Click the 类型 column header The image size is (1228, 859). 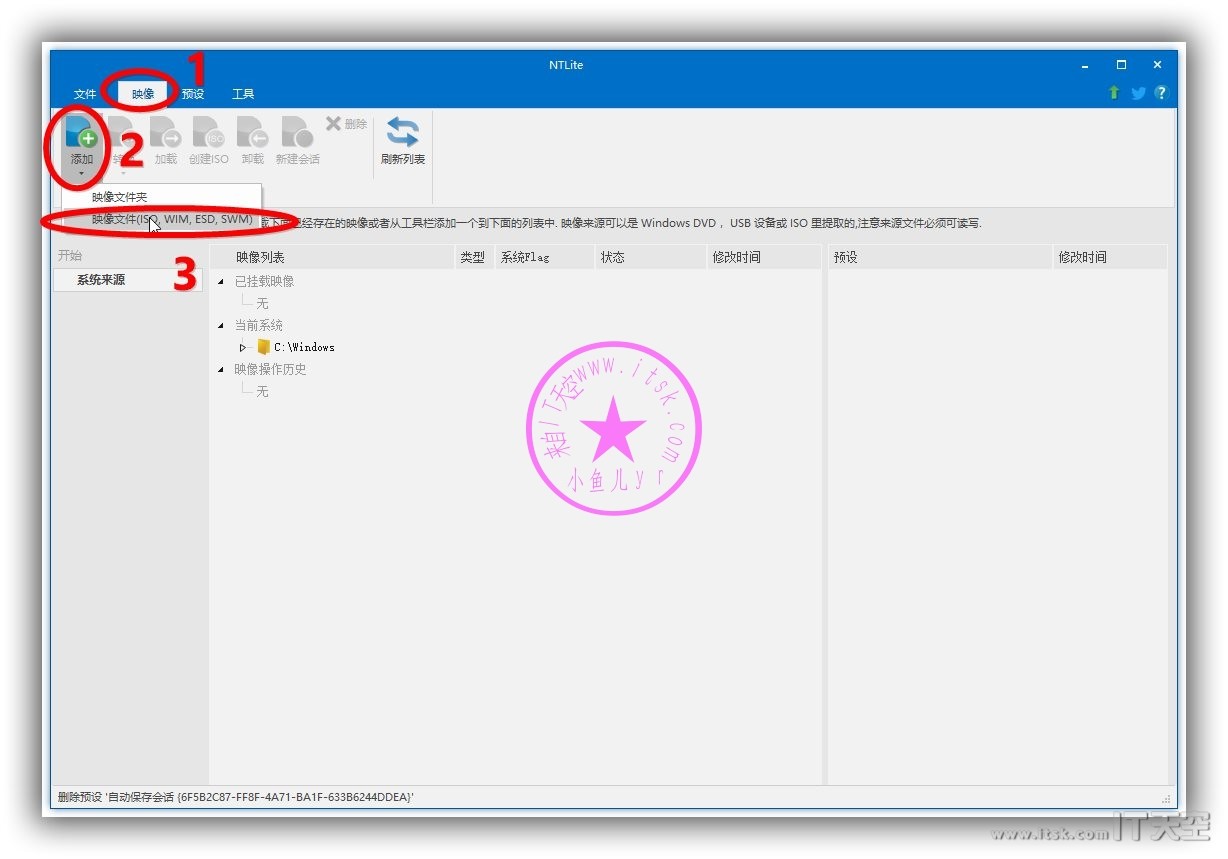[x=473, y=257]
